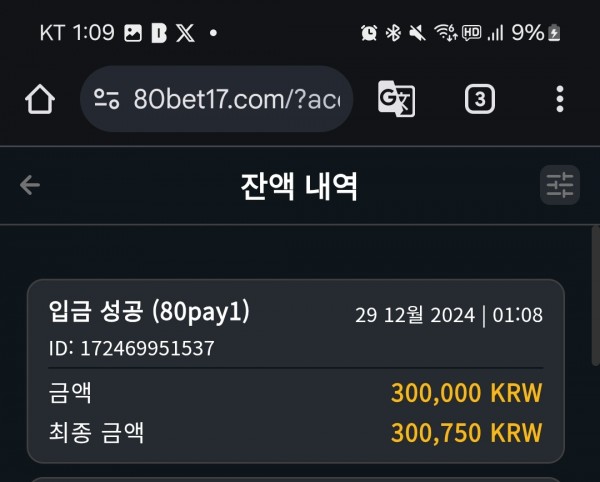Open the filter sliders icon
Image resolution: width=600 pixels, height=482 pixels.
pyautogui.click(x=560, y=185)
